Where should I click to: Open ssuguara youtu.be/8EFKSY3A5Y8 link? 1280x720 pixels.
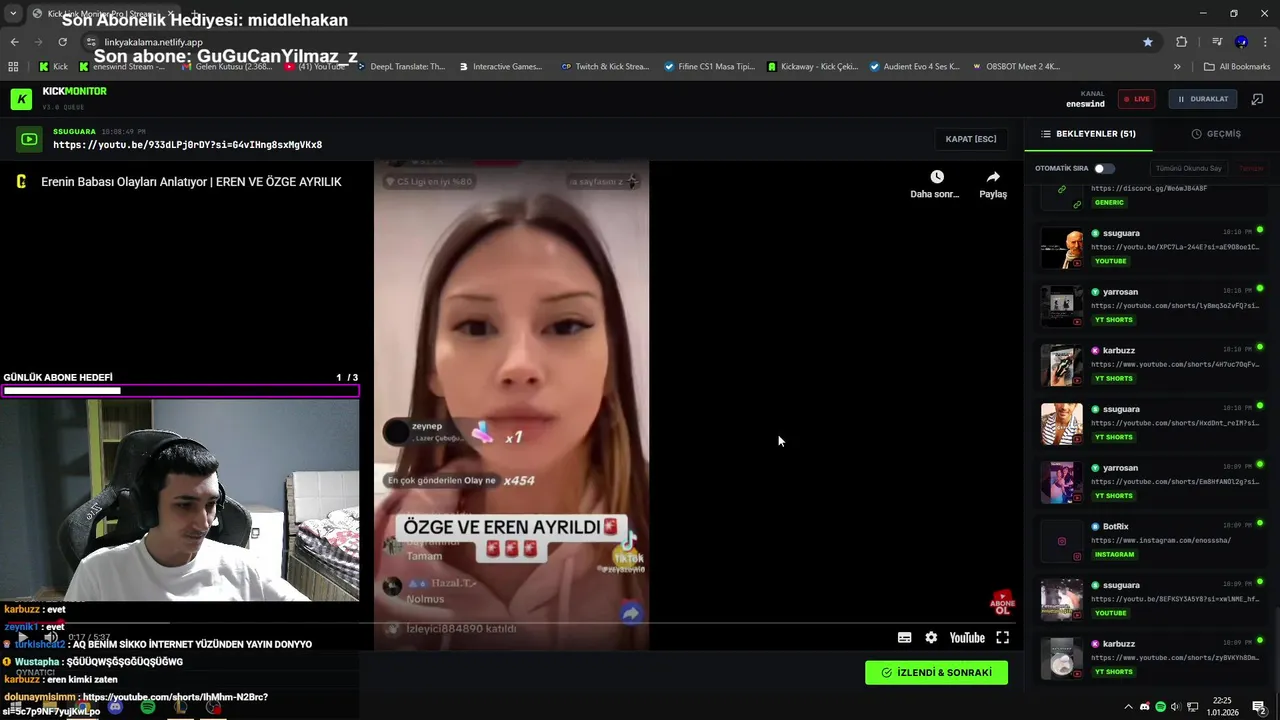1174,599
